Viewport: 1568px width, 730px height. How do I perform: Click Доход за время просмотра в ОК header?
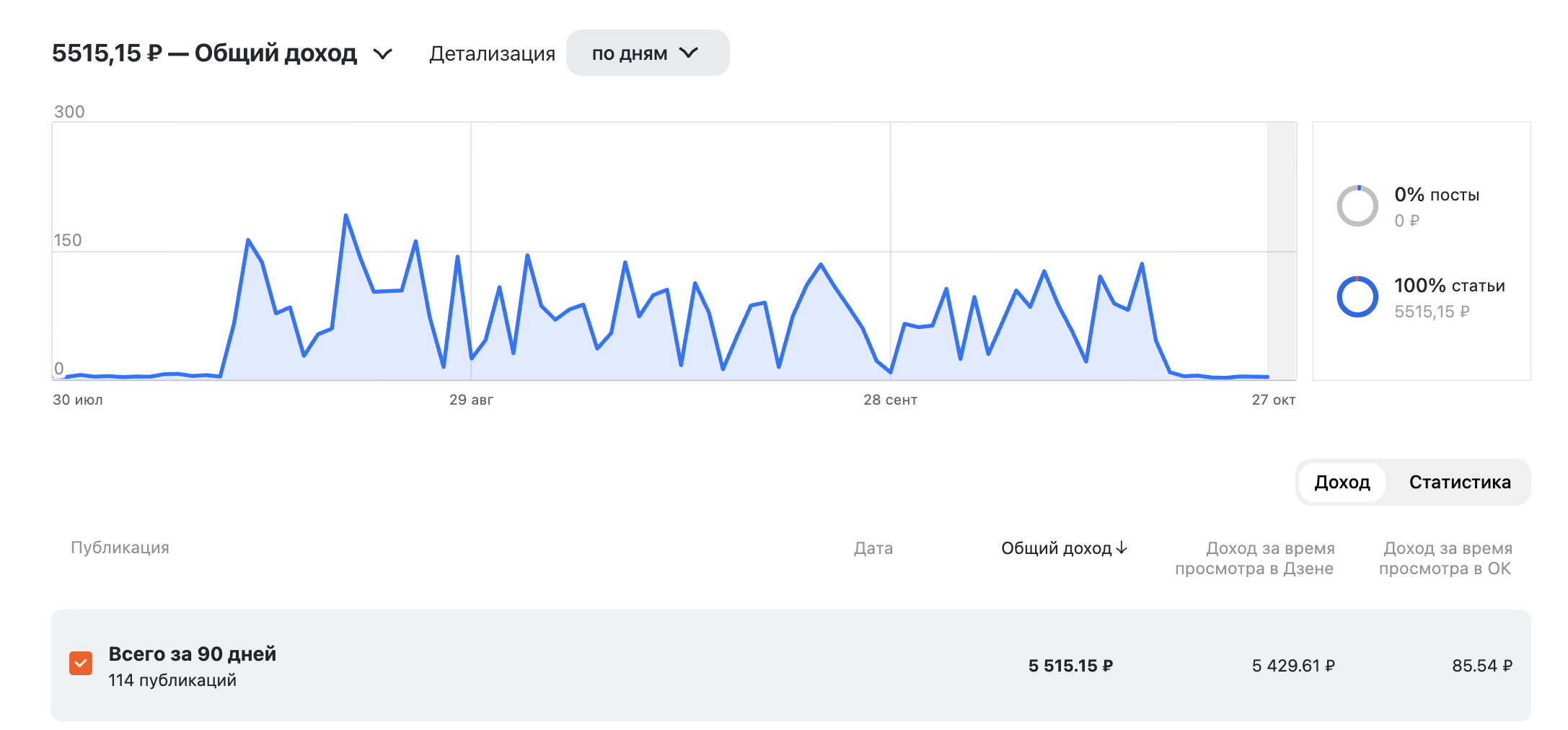(1445, 558)
